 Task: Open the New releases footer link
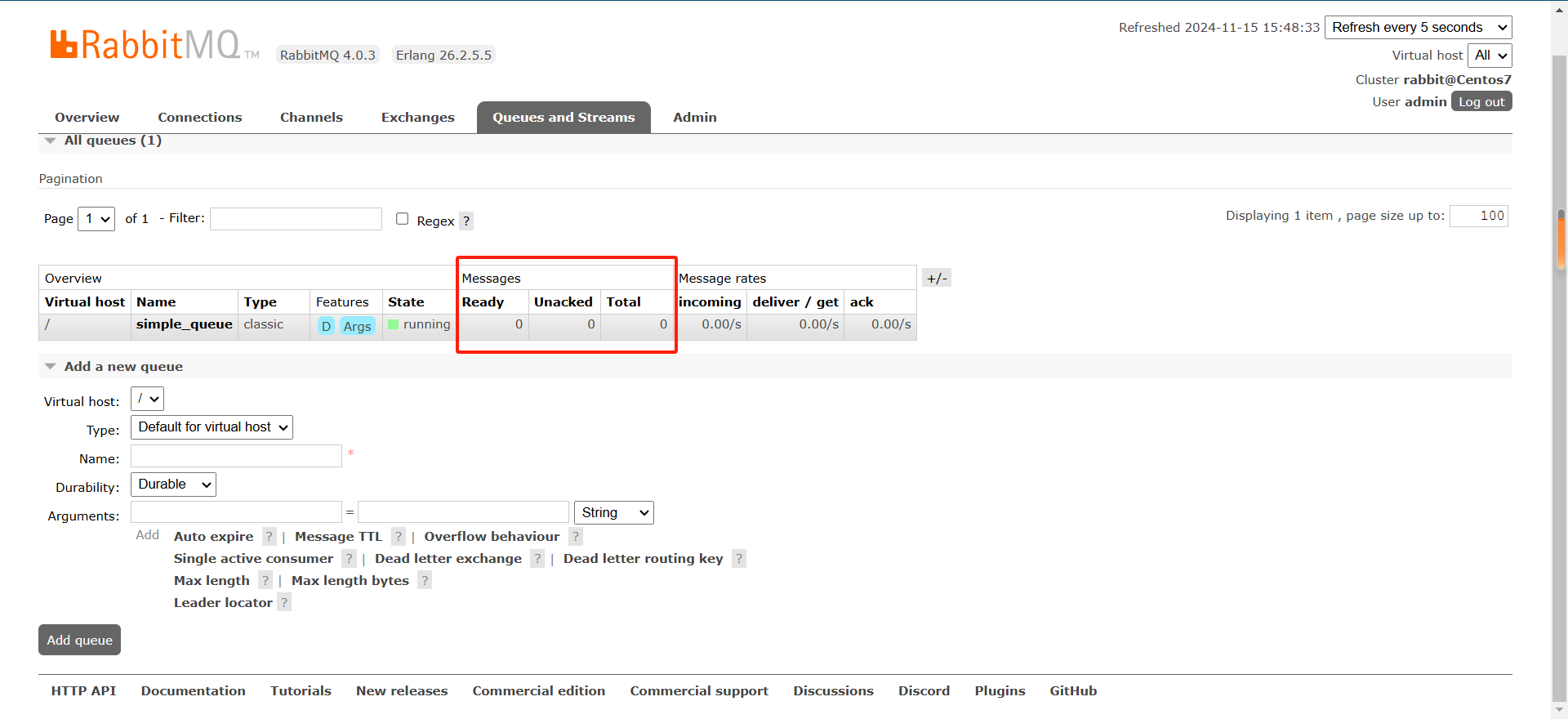click(x=402, y=691)
